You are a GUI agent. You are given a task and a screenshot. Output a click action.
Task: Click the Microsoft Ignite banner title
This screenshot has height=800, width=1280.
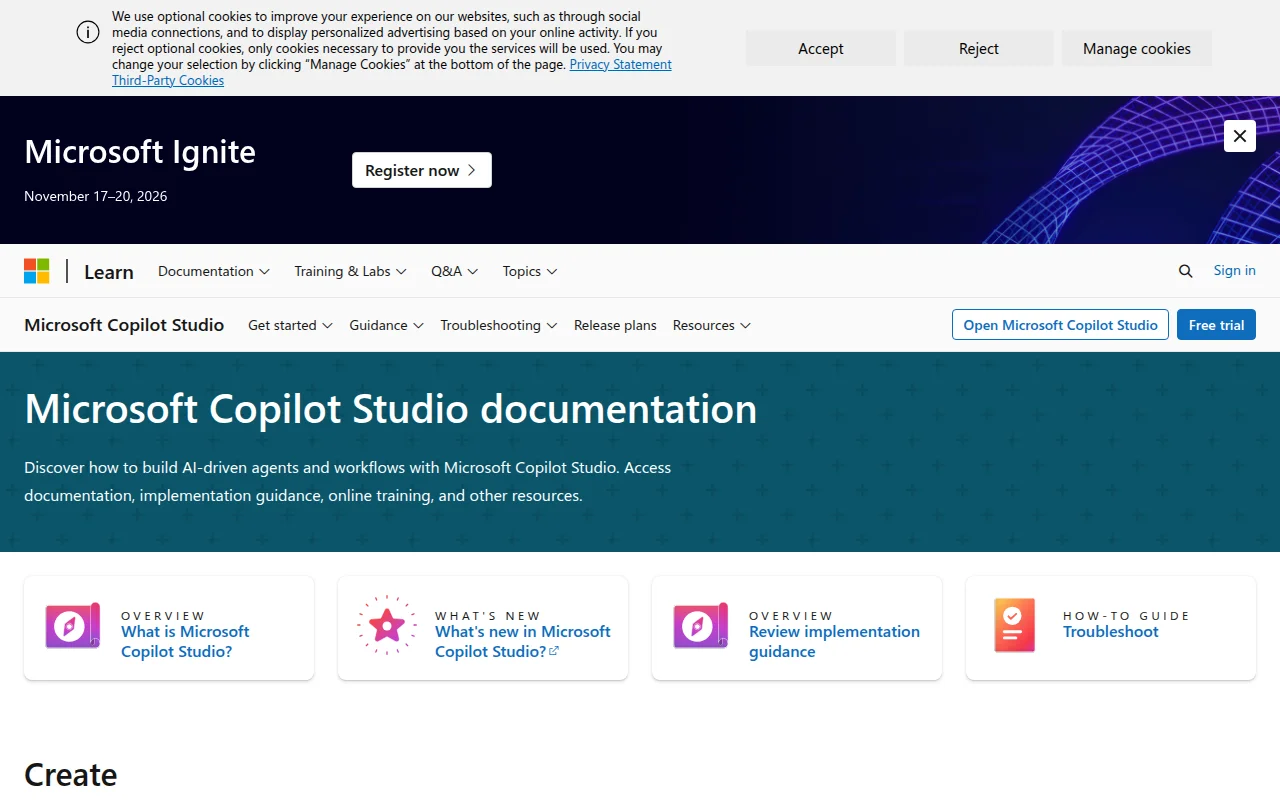click(140, 152)
